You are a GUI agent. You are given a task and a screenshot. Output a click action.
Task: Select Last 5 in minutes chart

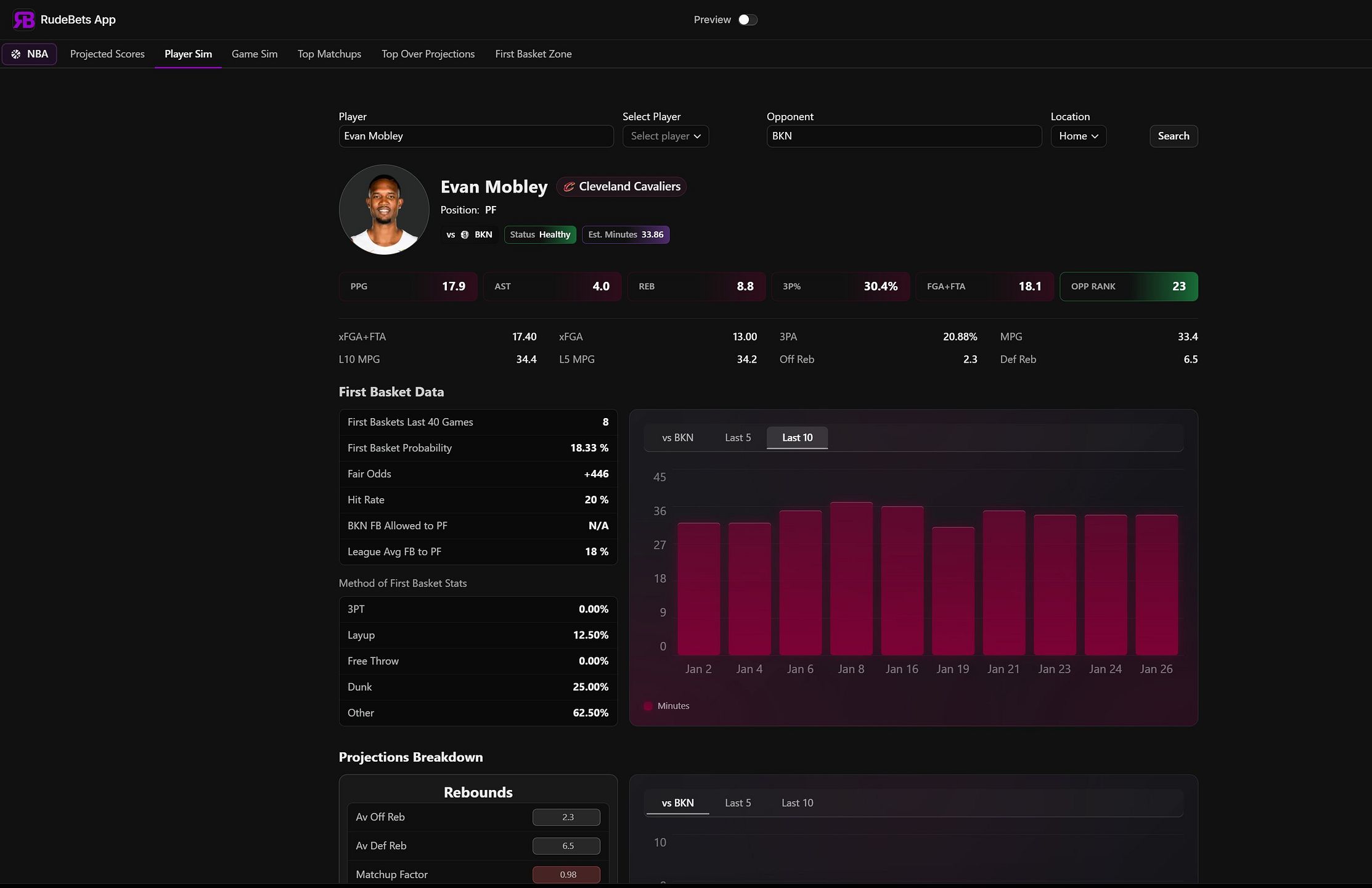click(738, 438)
